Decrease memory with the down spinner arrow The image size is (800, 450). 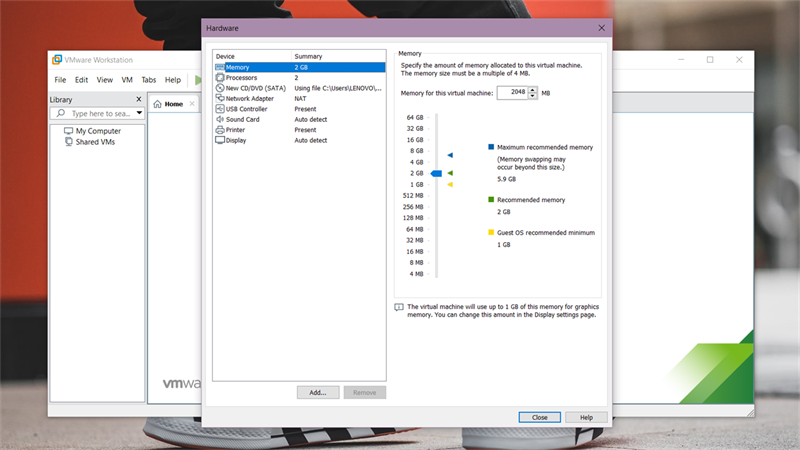[533, 96]
